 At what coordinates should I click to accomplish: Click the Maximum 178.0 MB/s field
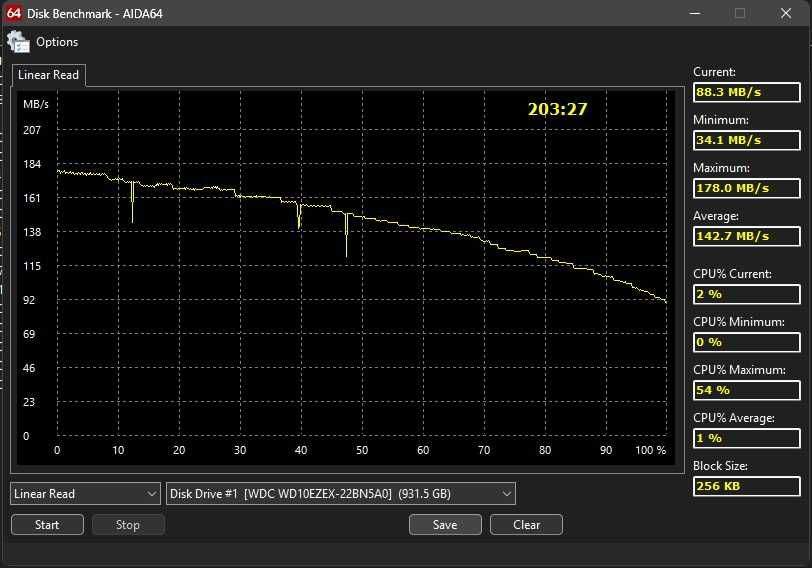click(746, 188)
